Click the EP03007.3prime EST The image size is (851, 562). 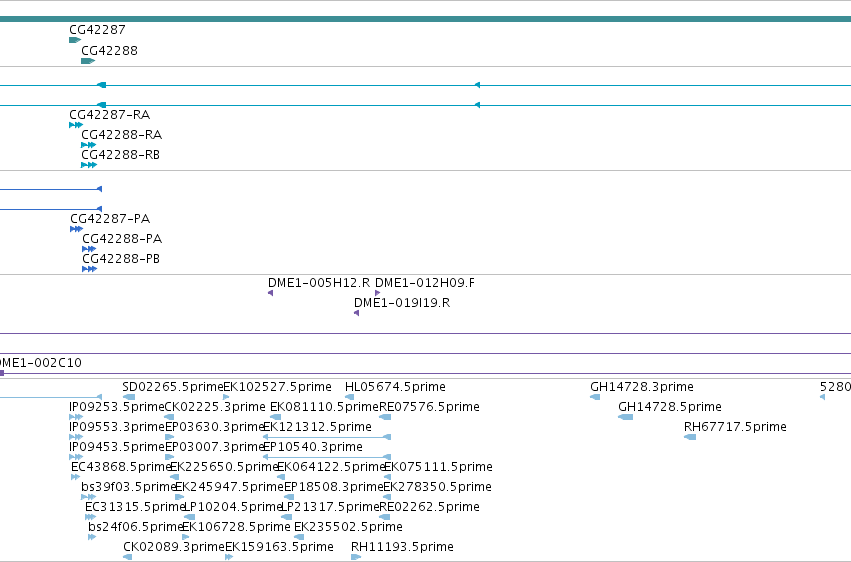pos(214,447)
